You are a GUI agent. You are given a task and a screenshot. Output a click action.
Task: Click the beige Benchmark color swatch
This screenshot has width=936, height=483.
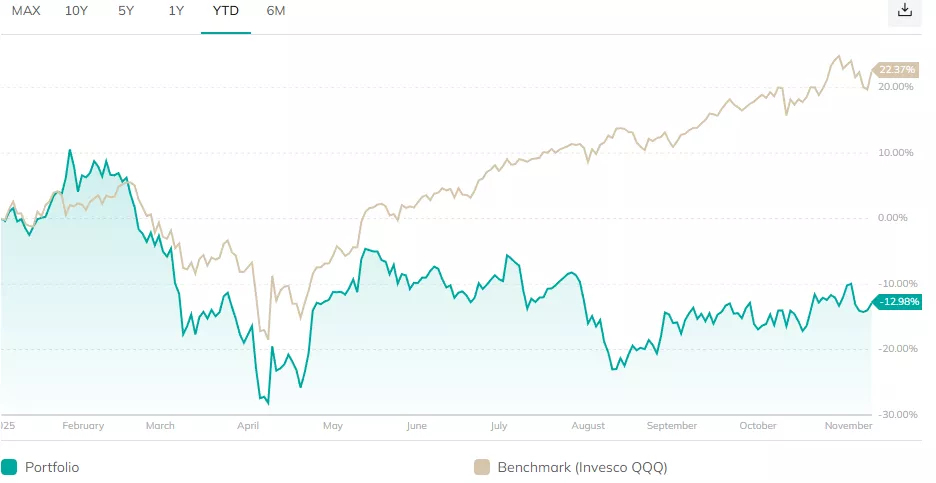click(x=481, y=467)
